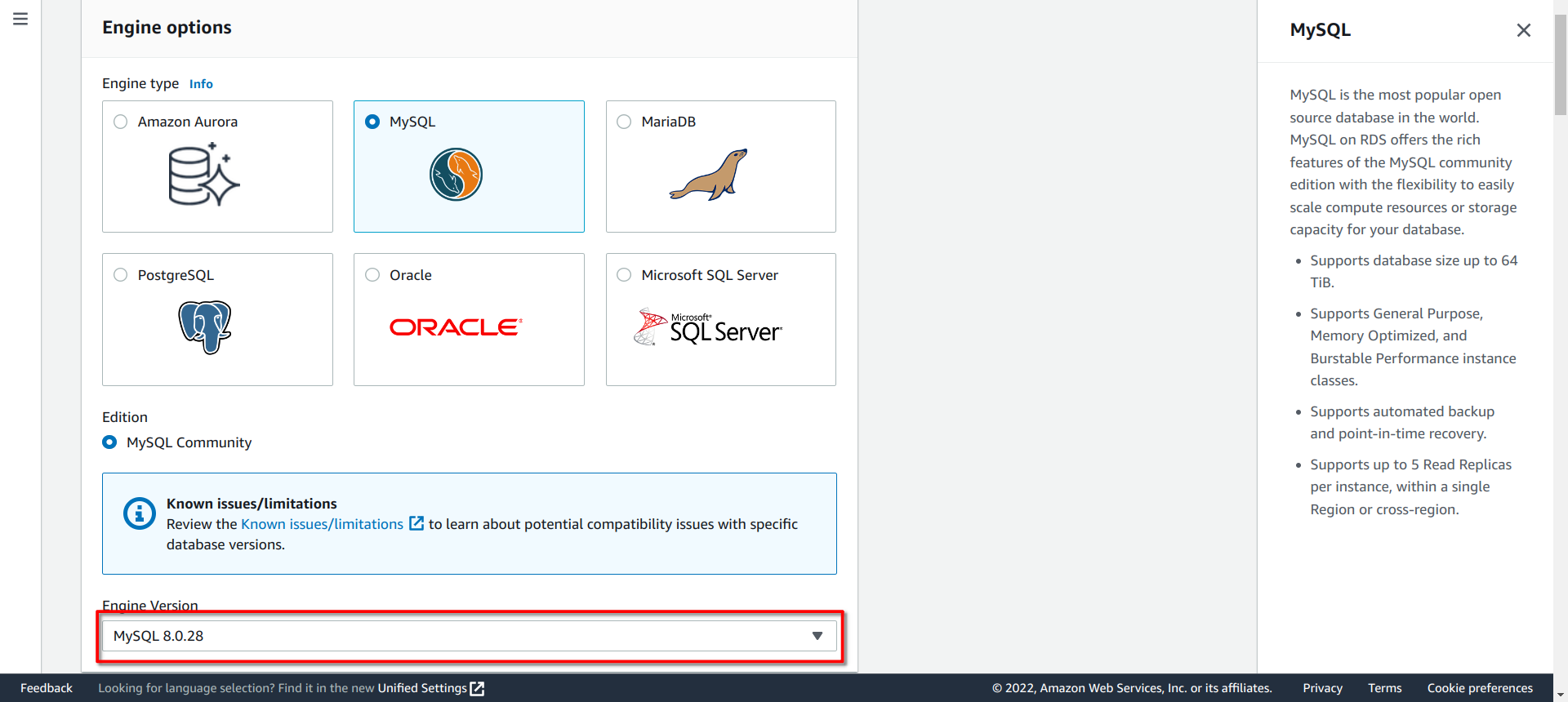The height and width of the screenshot is (702, 1568).
Task: Open Terms link in footer
Action: point(1385,688)
